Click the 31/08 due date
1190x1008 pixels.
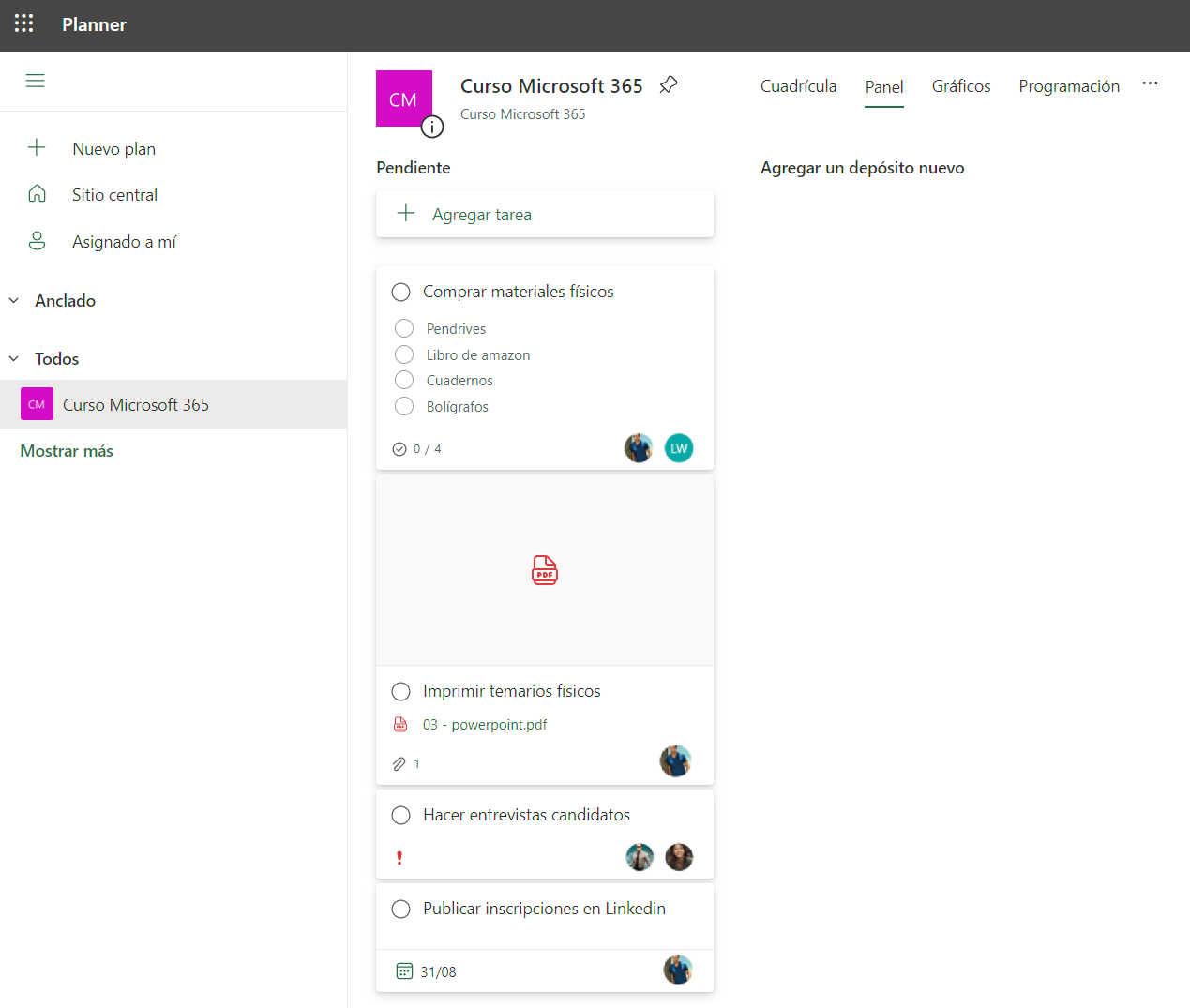(439, 972)
